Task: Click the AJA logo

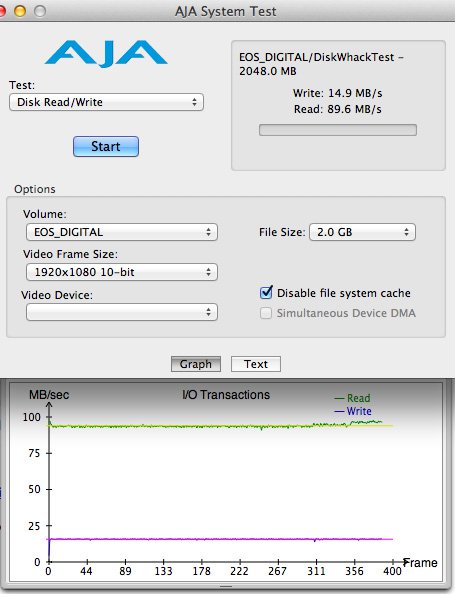Action: coord(106,54)
